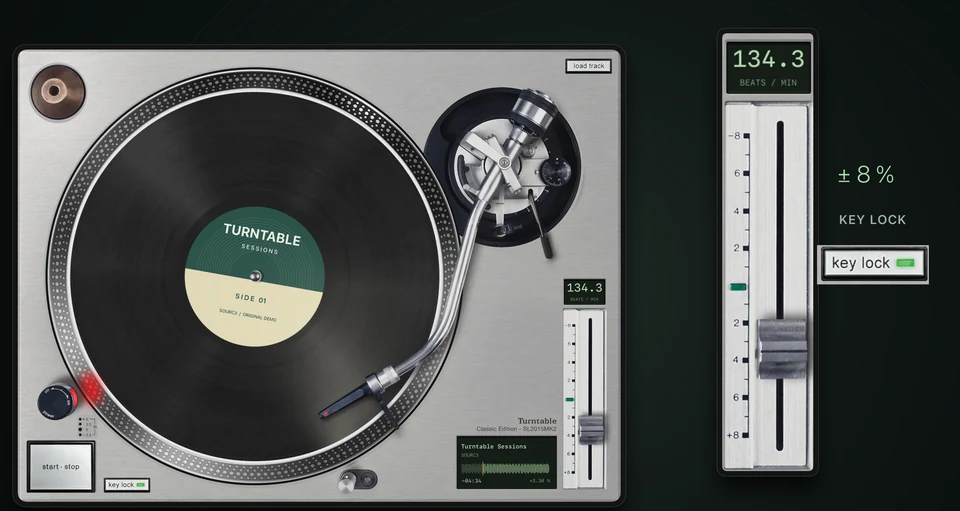Click the large 134.3 beats/min display
Screen dimensions: 960x511
[768, 67]
